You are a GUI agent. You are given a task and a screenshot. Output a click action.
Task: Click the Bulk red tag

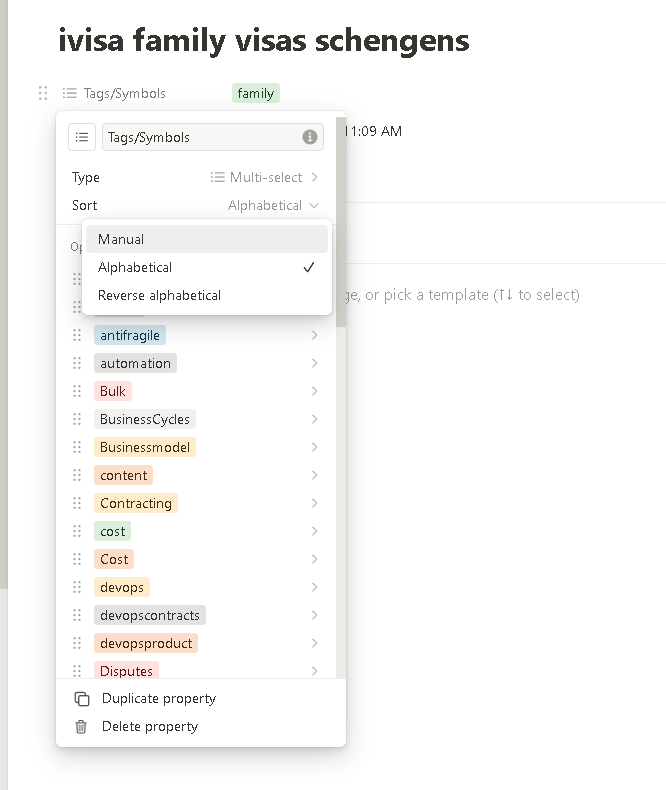(113, 391)
